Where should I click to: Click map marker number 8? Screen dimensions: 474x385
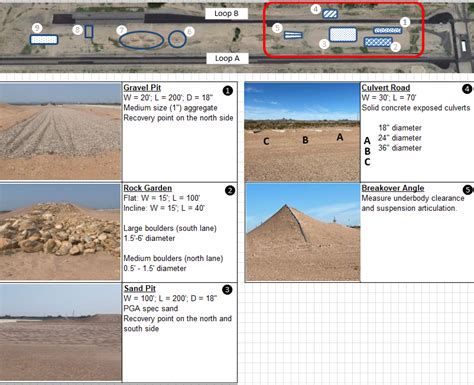(x=77, y=30)
